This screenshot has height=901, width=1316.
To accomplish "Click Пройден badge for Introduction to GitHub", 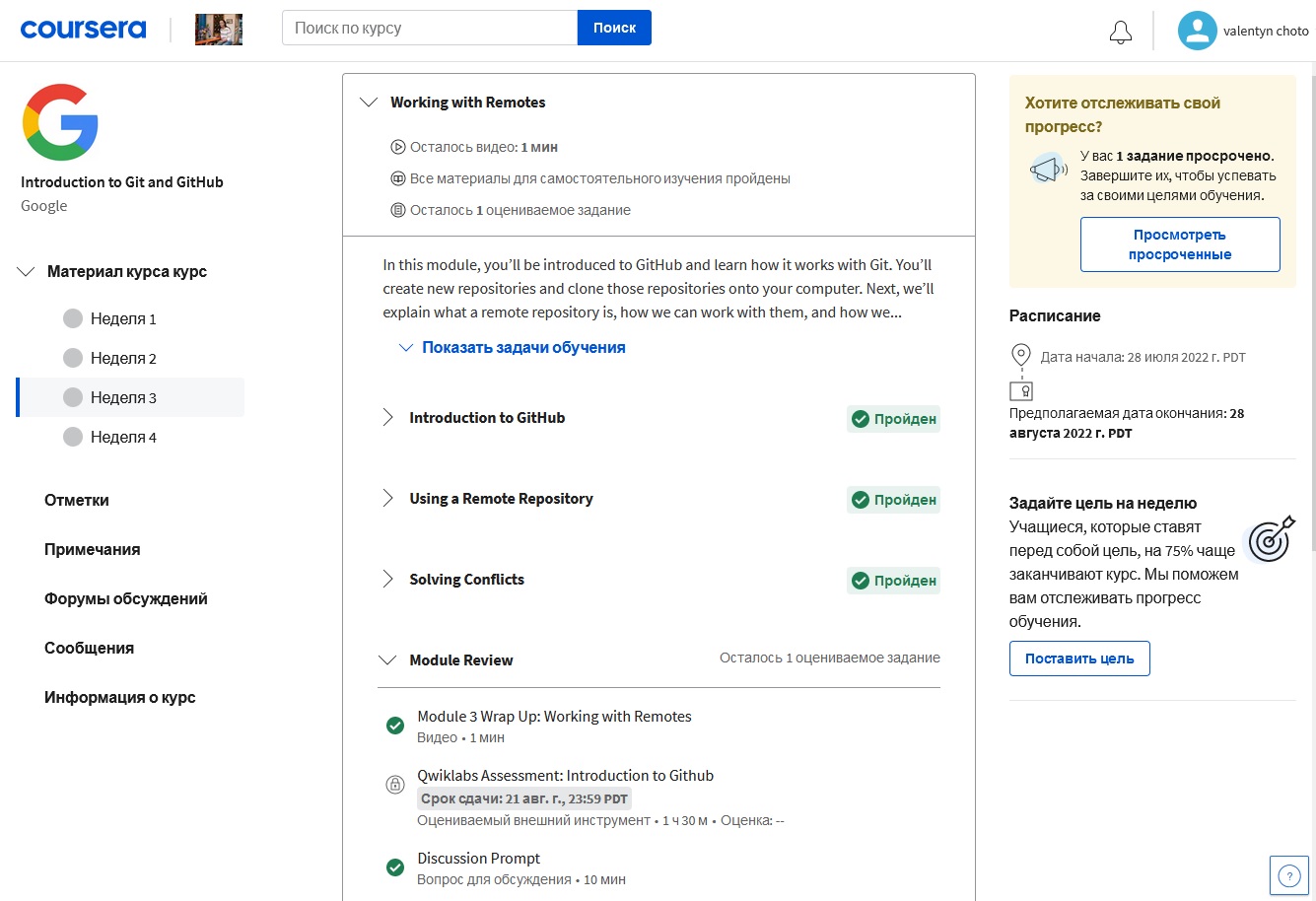I will [894, 419].
